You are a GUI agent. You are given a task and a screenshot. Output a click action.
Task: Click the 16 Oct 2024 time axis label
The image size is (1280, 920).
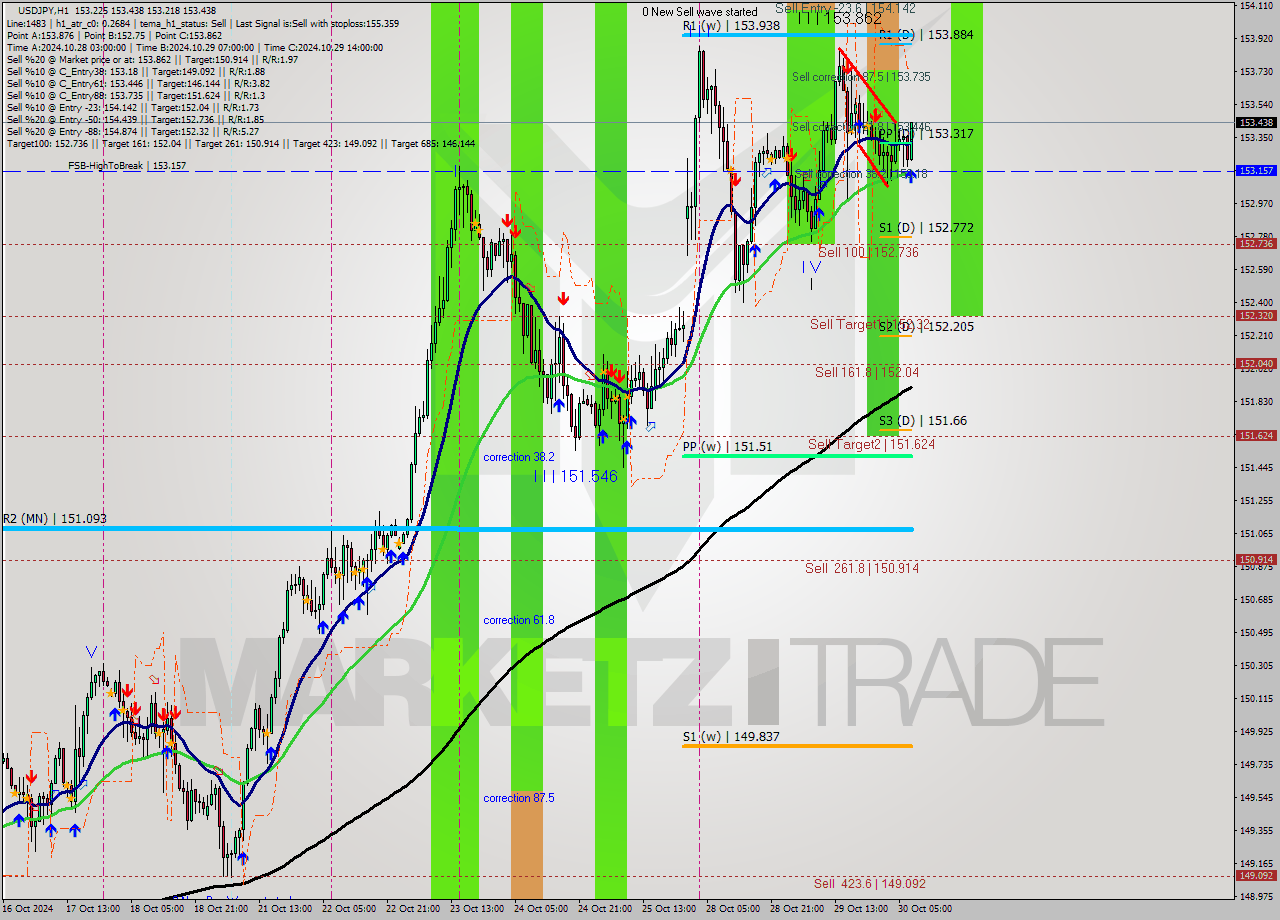click(26, 909)
